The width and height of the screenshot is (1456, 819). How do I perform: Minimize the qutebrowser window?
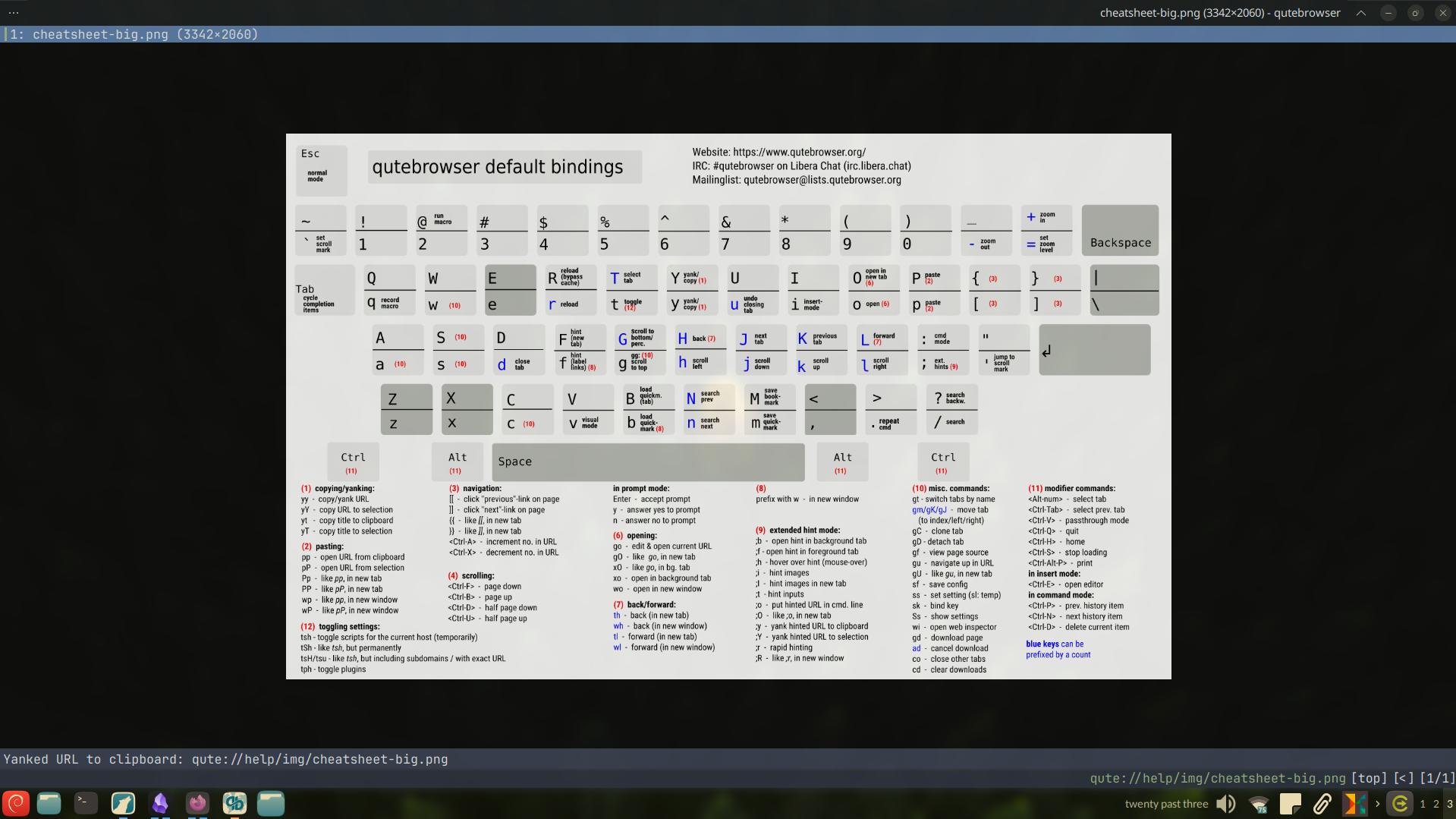tap(1388, 13)
